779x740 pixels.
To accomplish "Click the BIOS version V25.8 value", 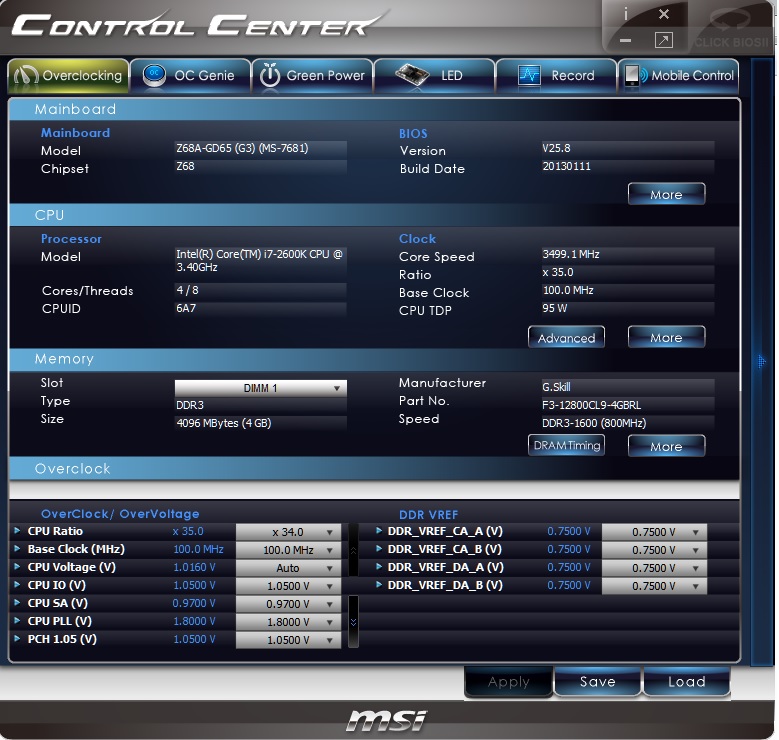I will click(x=627, y=148).
